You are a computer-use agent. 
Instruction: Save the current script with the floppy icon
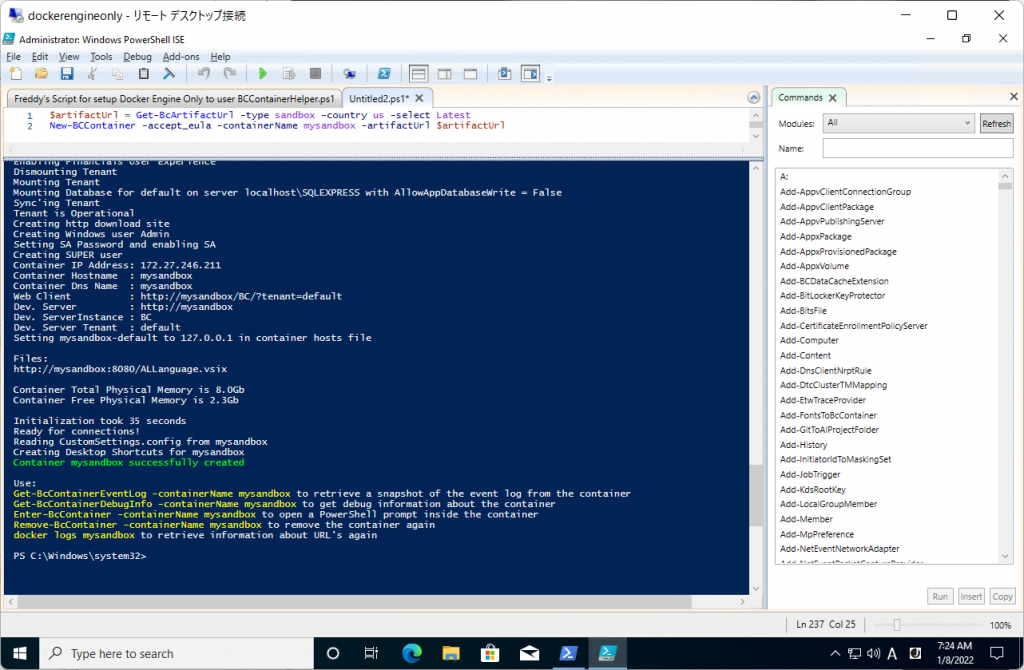tap(67, 74)
